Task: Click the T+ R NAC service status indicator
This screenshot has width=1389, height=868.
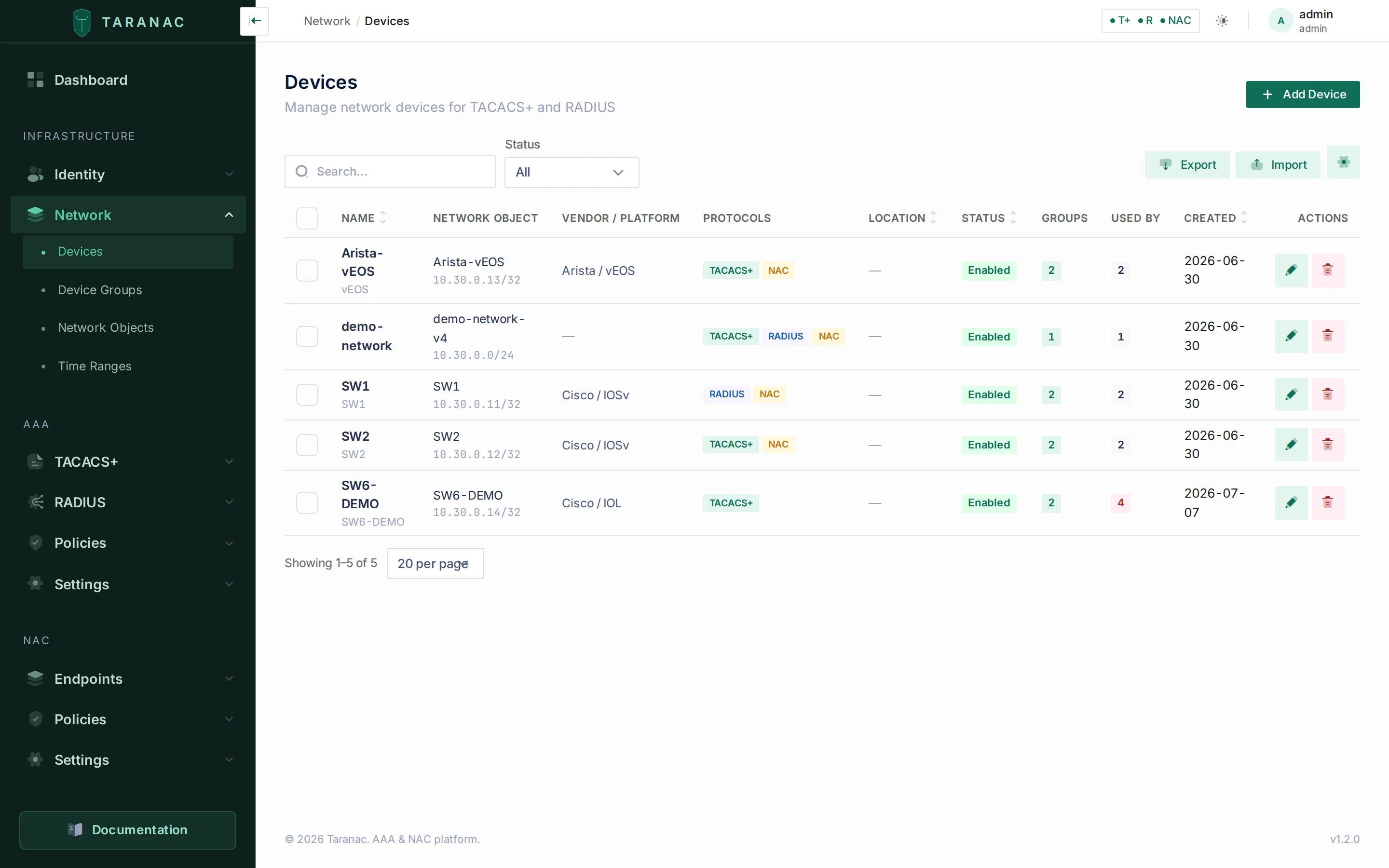Action: click(x=1150, y=21)
